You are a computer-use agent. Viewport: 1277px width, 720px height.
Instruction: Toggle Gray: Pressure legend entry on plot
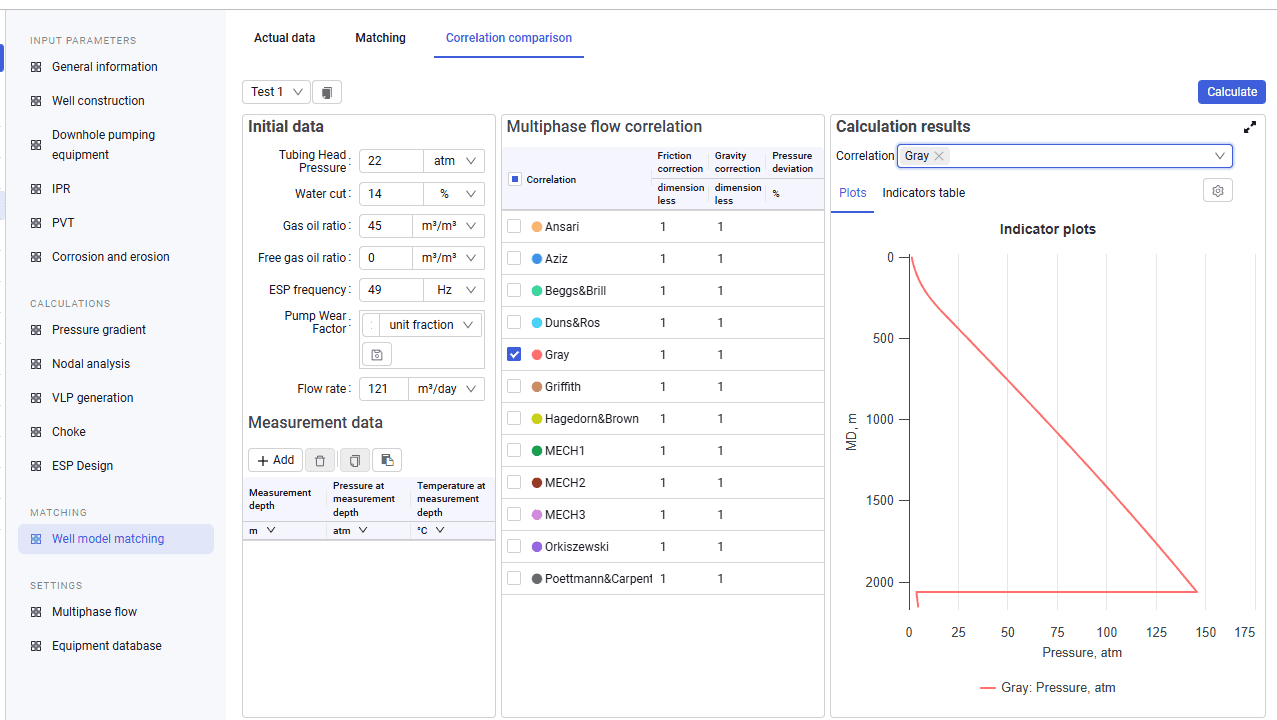(1048, 688)
